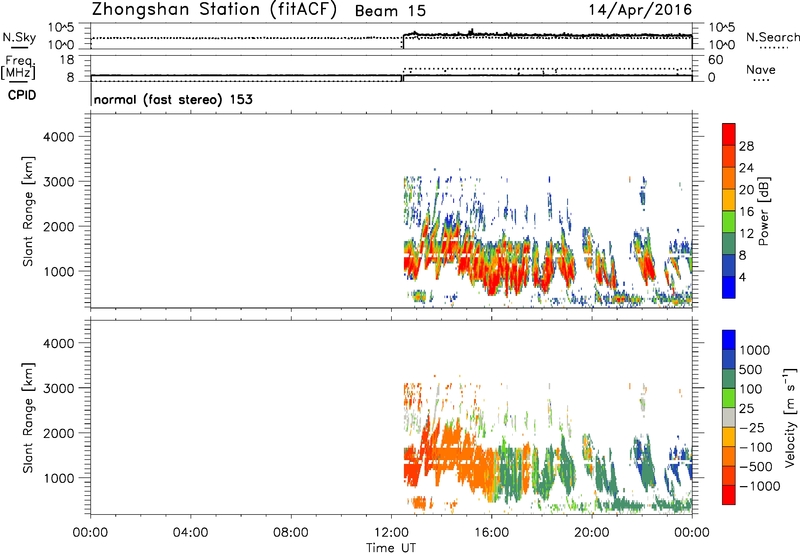Click 'Slant Range [km]' label of velocity panel

[28, 418]
